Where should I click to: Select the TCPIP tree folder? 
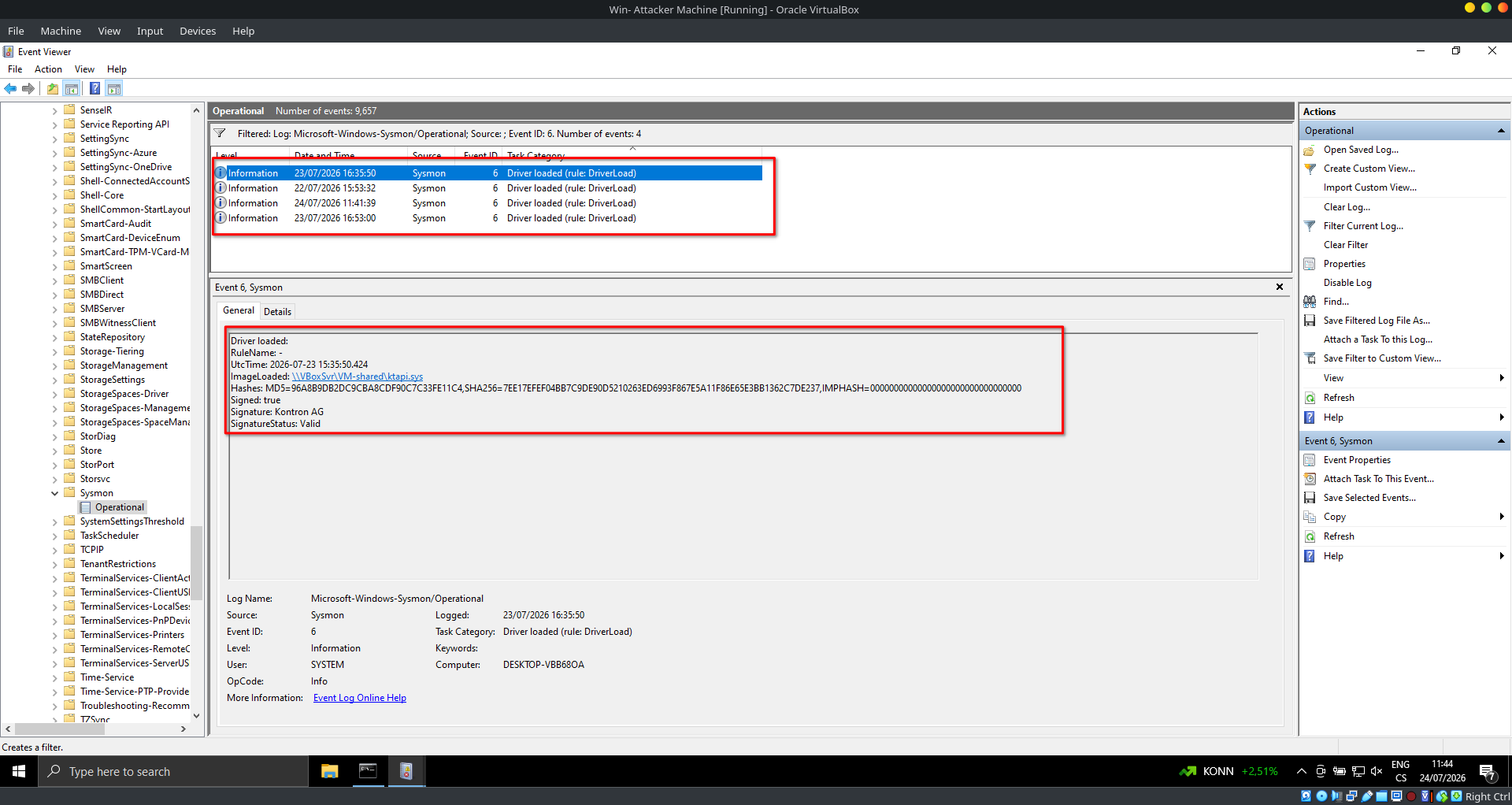pos(91,550)
